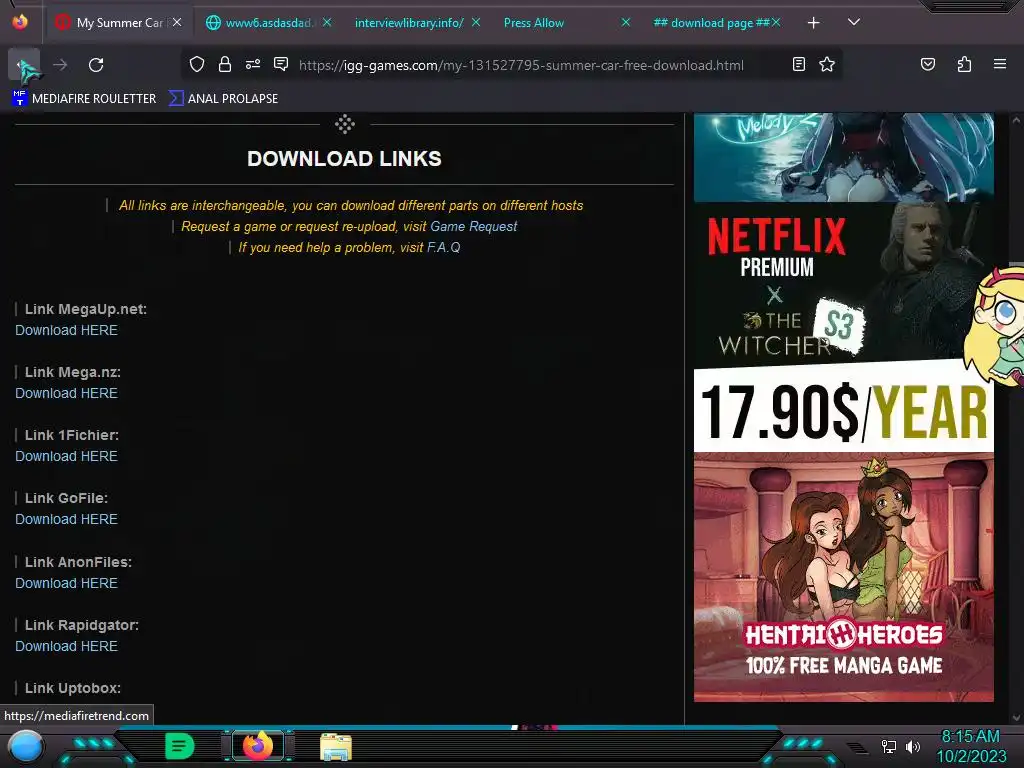Screen dimensions: 1024x768
Task: Click Download HERE under Link Rapidgator
Action: tap(67, 647)
